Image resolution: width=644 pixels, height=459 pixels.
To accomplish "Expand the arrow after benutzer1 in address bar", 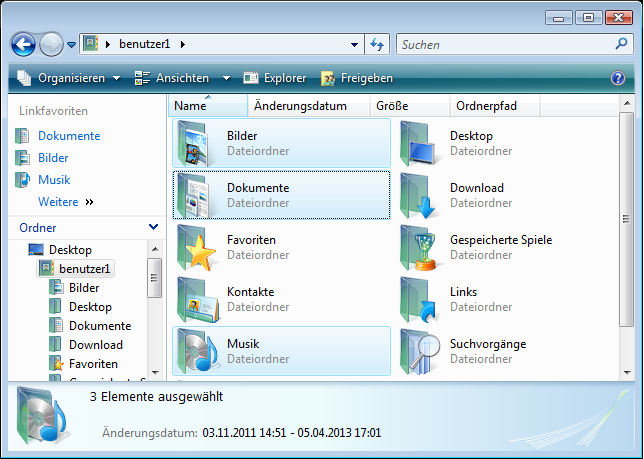I will (182, 44).
